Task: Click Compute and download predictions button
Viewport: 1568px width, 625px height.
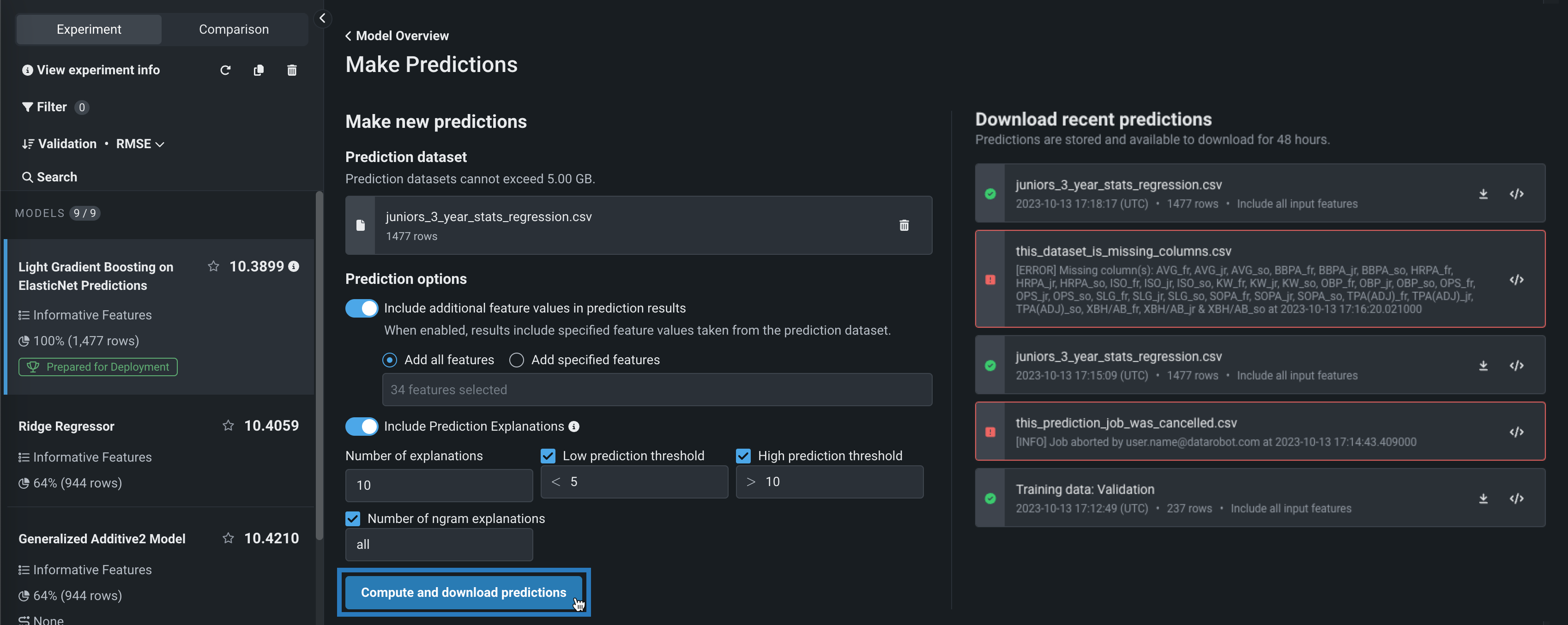Action: coord(463,593)
